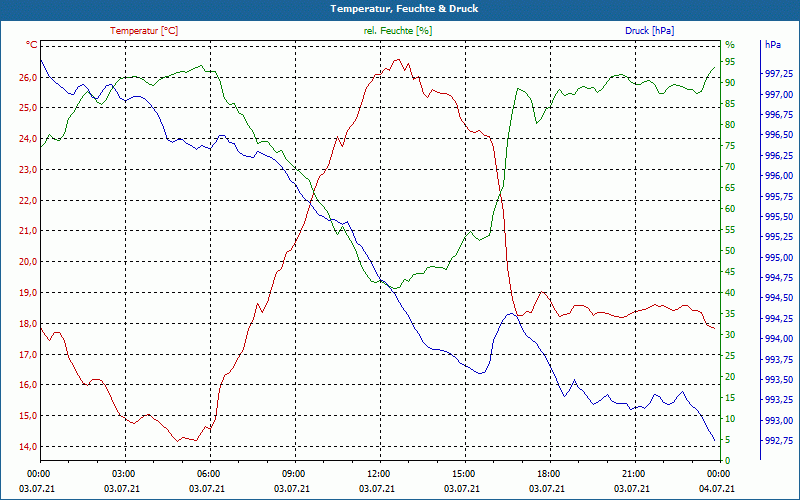
Task: Click the "15:00" time axis label
Action: point(463,473)
